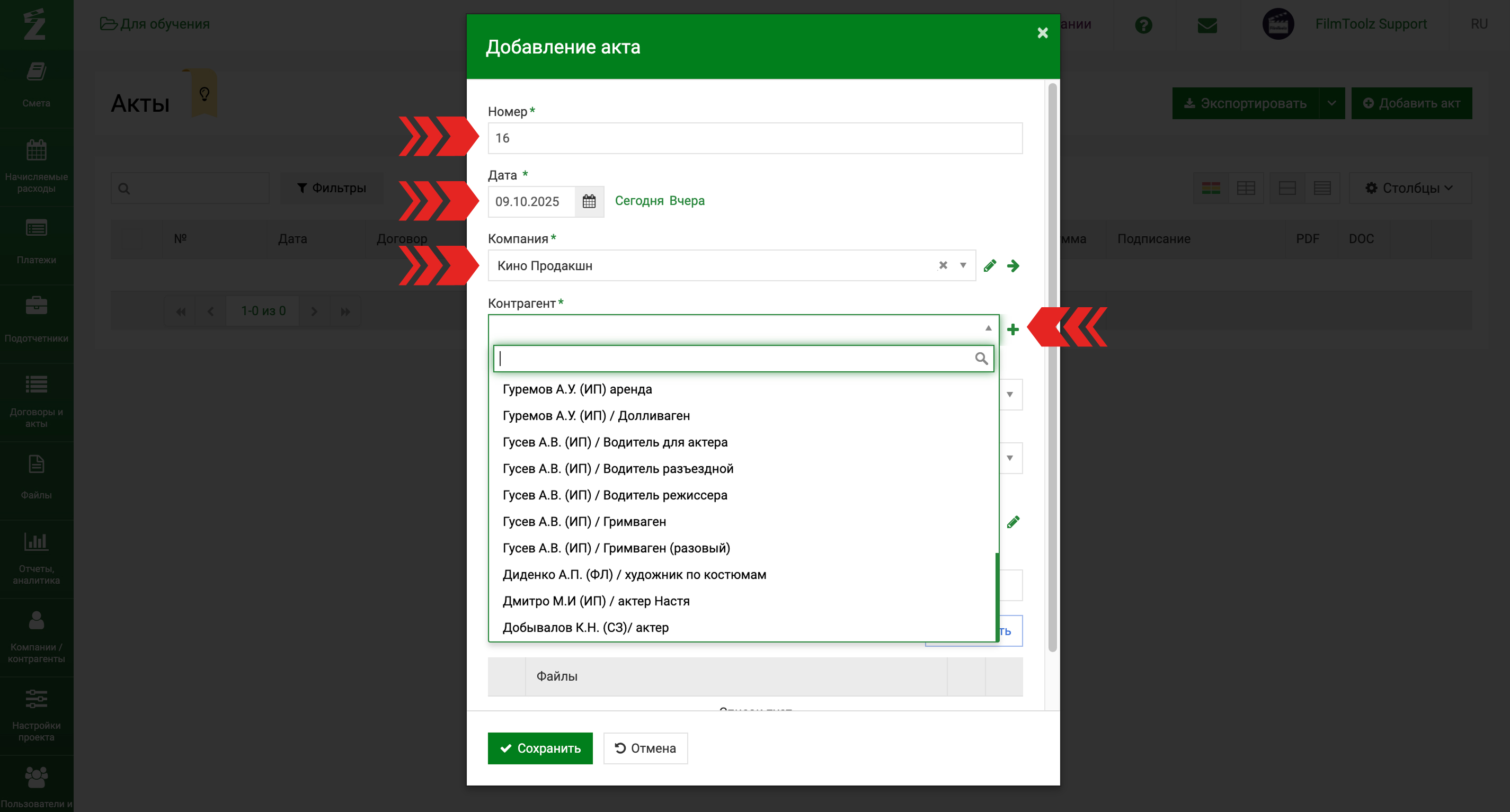Image resolution: width=1510 pixels, height=812 pixels.
Task: Select Гусев А.В. (ИП) / Гримваген option
Action: coord(584,521)
